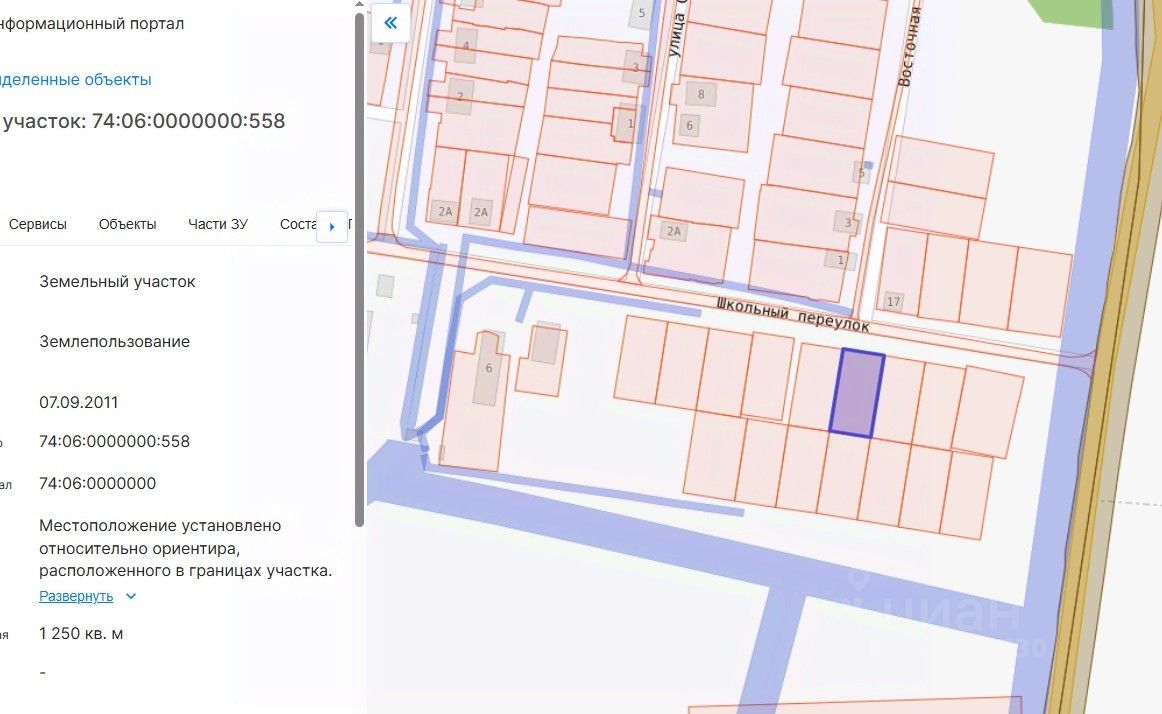Open the Выделенные объекты link
Image resolution: width=1162 pixels, height=714 pixels.
pos(75,79)
